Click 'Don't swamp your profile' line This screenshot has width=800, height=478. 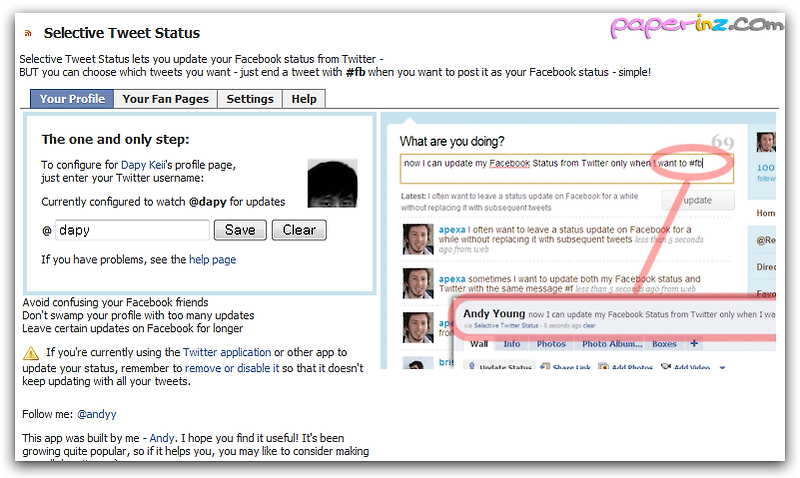138,315
